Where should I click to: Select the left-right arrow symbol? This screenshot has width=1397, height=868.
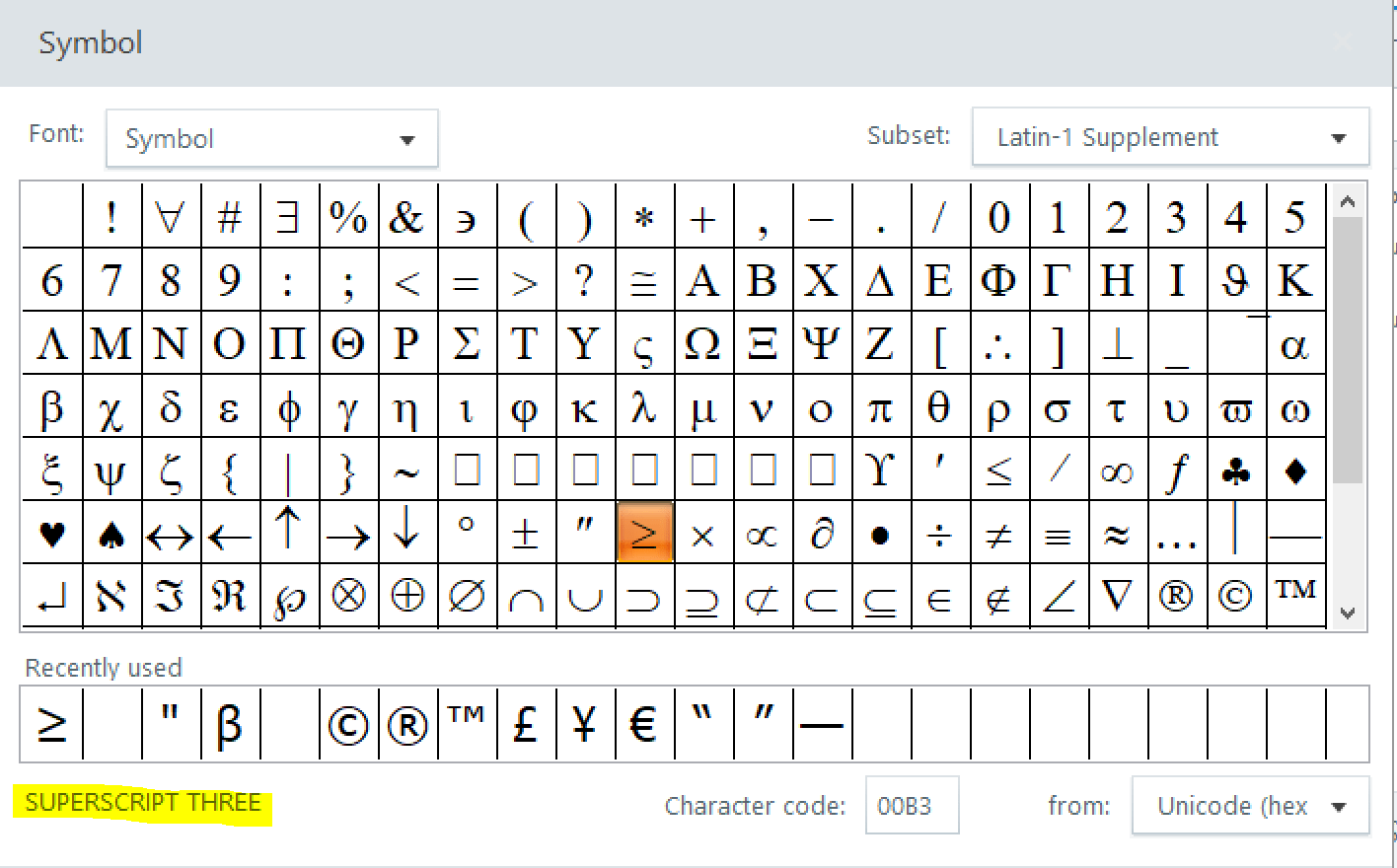[170, 534]
